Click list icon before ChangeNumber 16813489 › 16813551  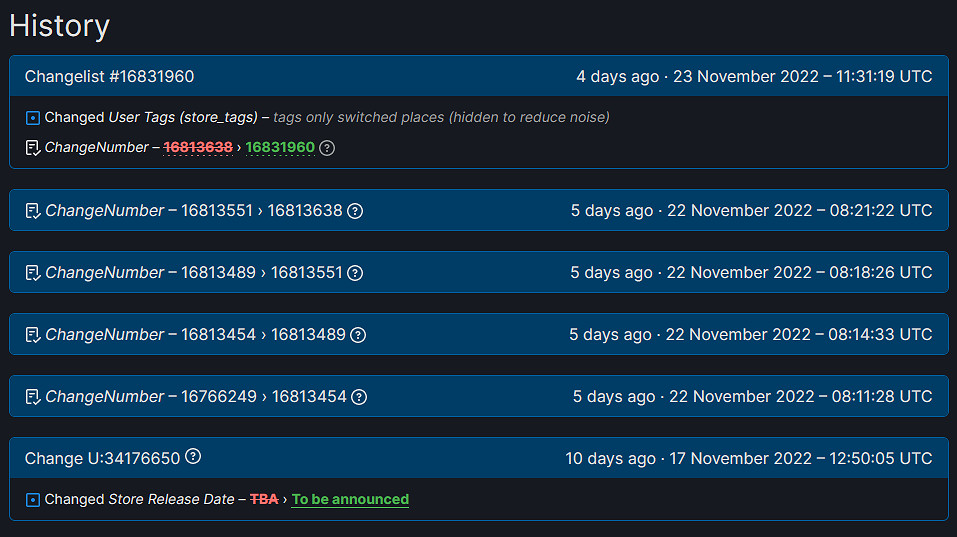click(x=32, y=273)
